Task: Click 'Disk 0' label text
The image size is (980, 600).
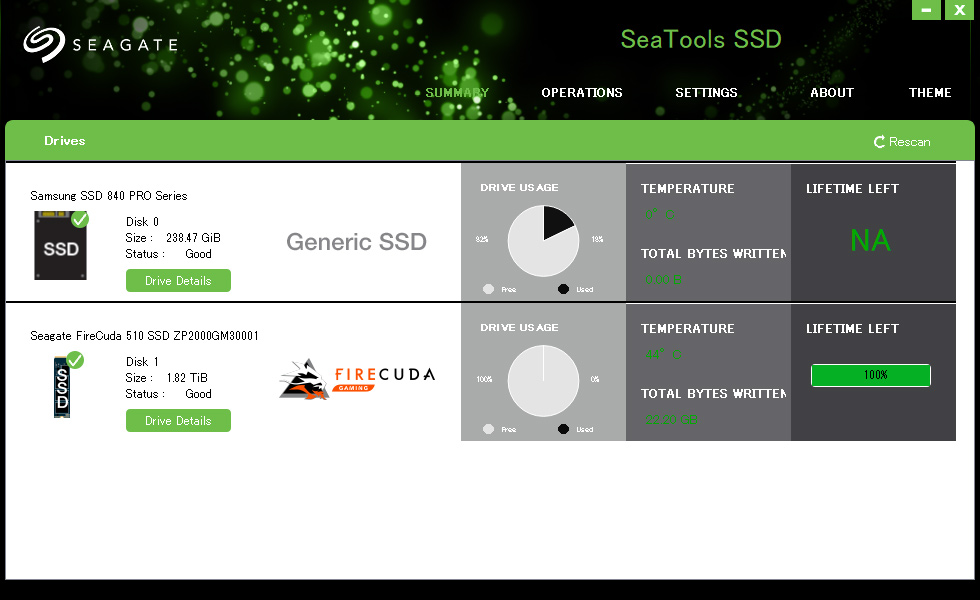Action: pyautogui.click(x=142, y=222)
